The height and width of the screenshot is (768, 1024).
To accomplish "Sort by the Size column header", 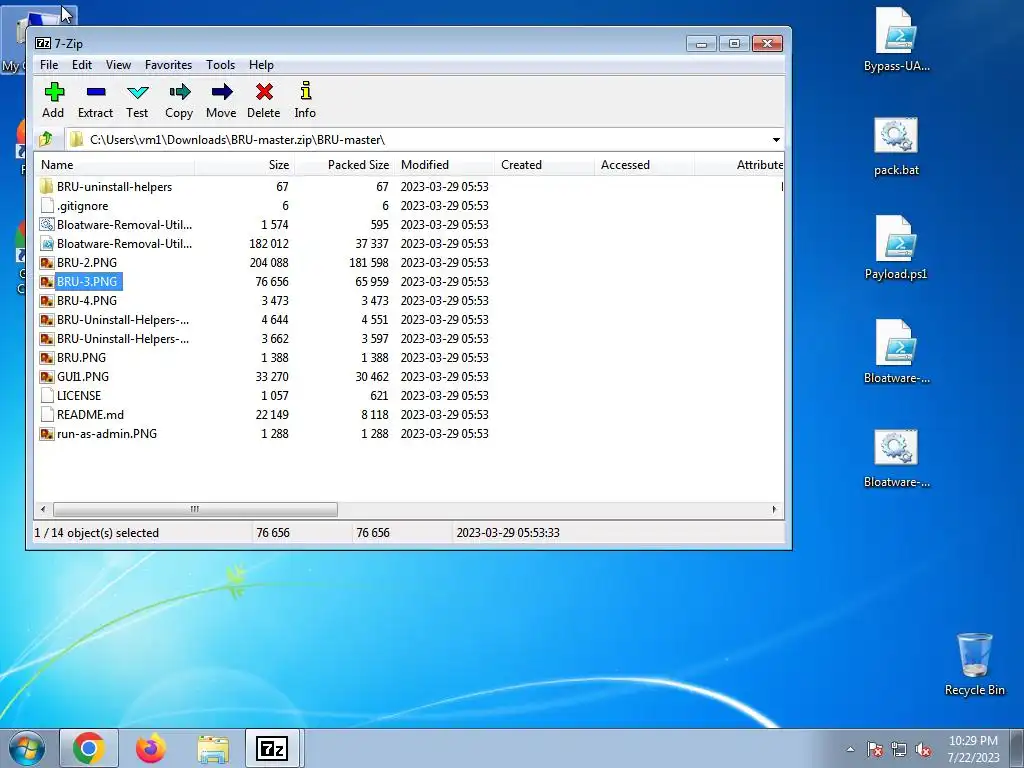I will pyautogui.click(x=244, y=165).
